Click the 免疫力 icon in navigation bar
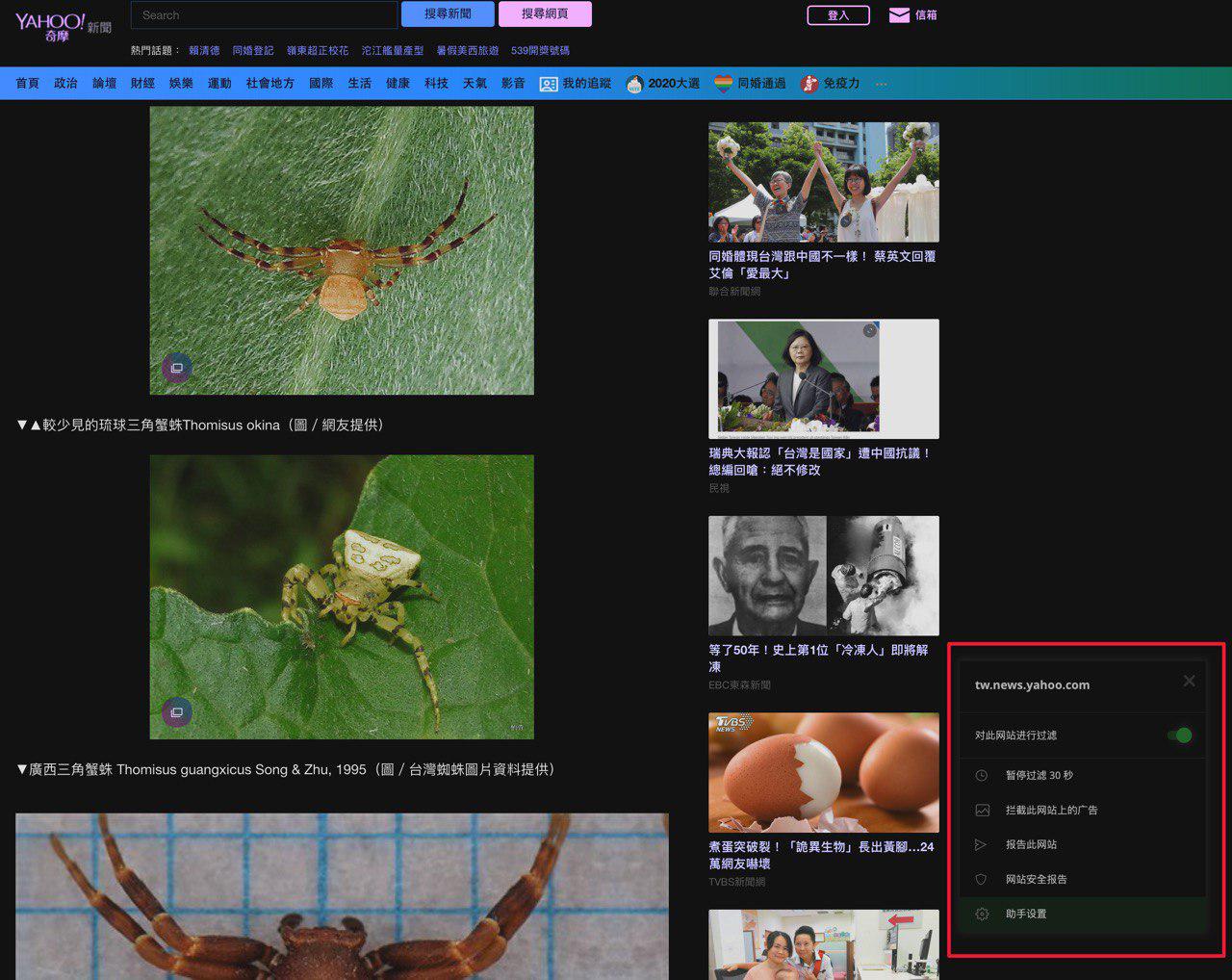1232x980 pixels. tap(809, 84)
